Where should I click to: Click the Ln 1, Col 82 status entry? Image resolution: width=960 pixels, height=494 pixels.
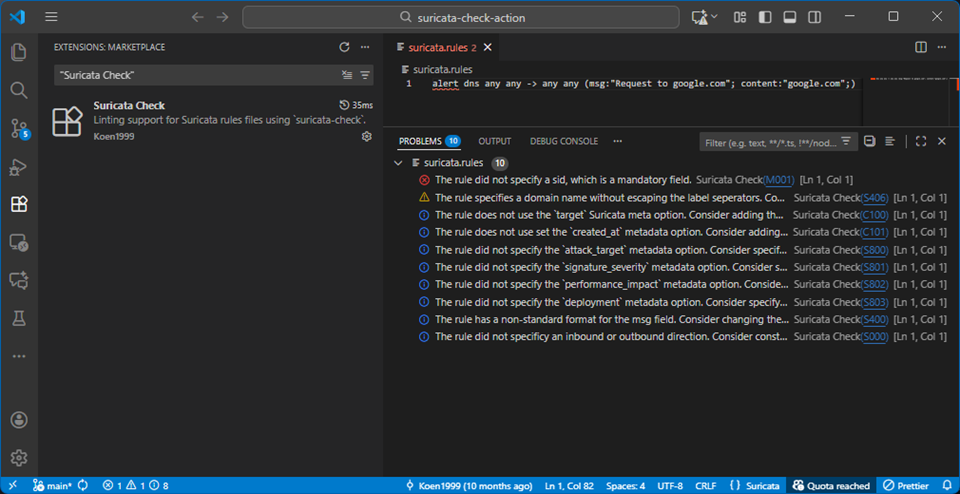click(569, 485)
